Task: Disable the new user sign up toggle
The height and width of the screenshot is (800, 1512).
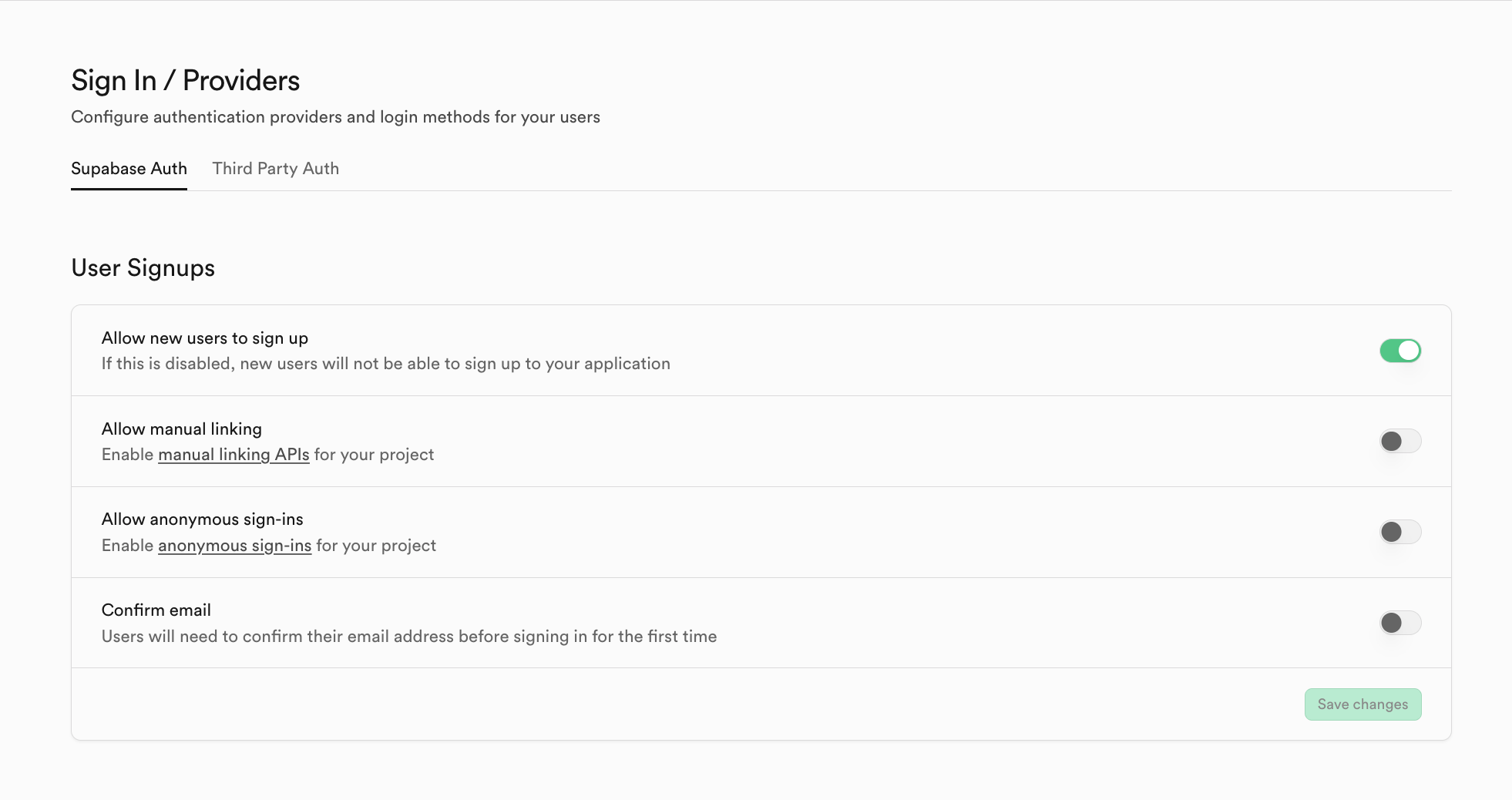Action: pos(1399,351)
